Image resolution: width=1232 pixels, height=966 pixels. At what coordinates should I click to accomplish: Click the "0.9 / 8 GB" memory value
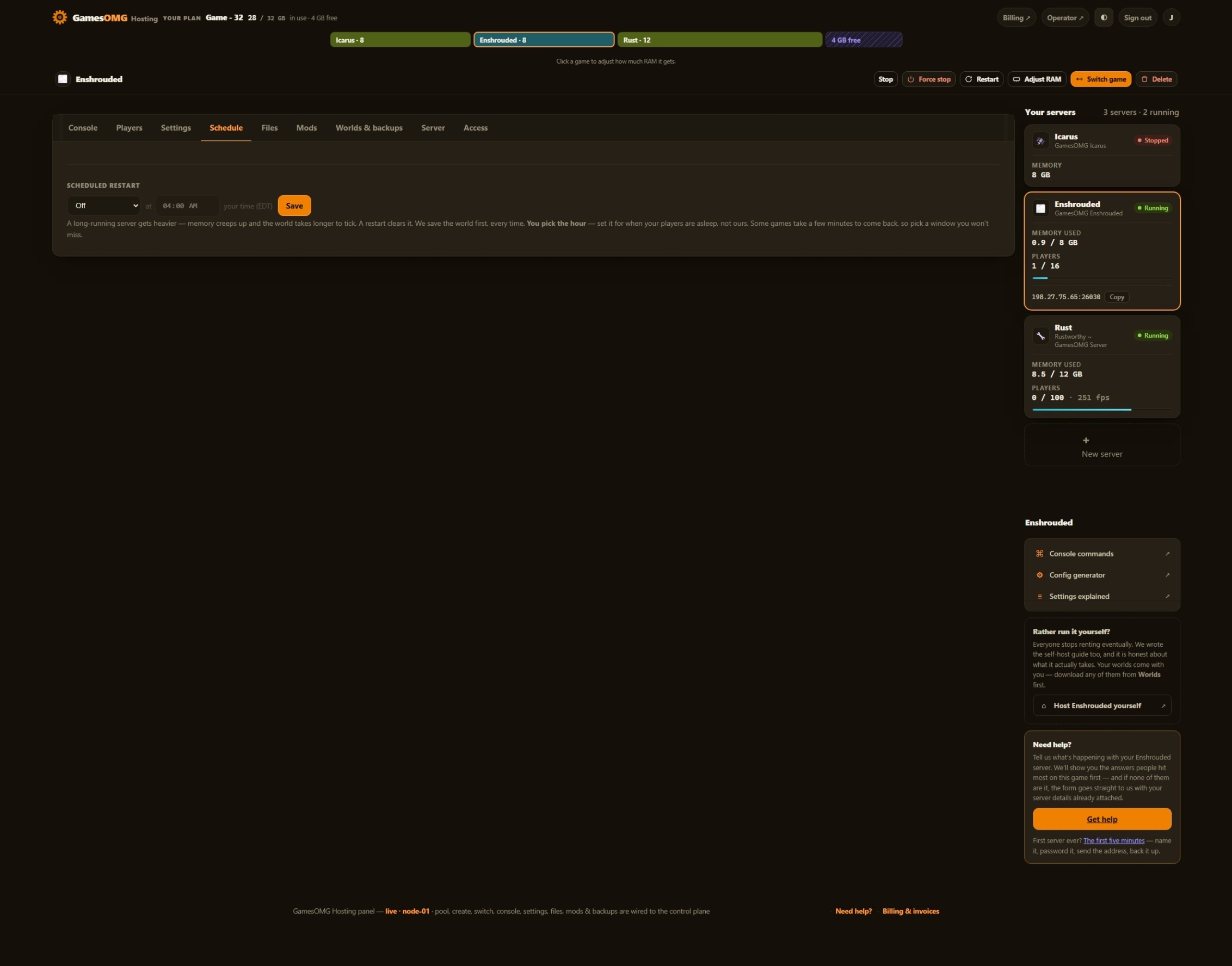[x=1054, y=243]
